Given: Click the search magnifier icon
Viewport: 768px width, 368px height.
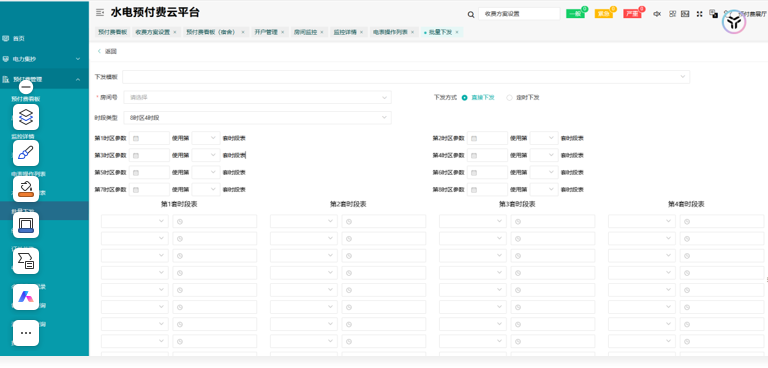Looking at the screenshot, I should 471,15.
